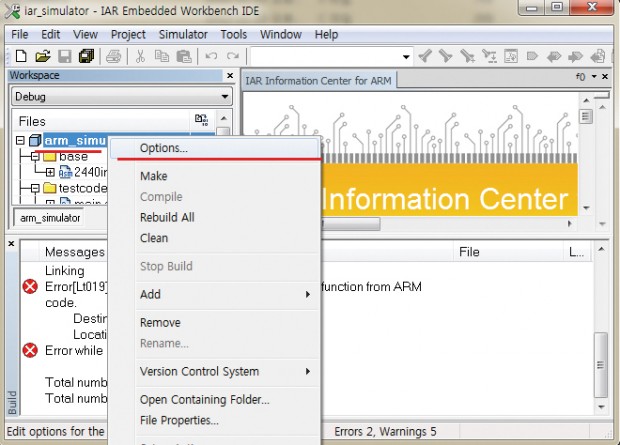Click the Build vertical tab
This screenshot has width=620, height=445.
point(12,403)
